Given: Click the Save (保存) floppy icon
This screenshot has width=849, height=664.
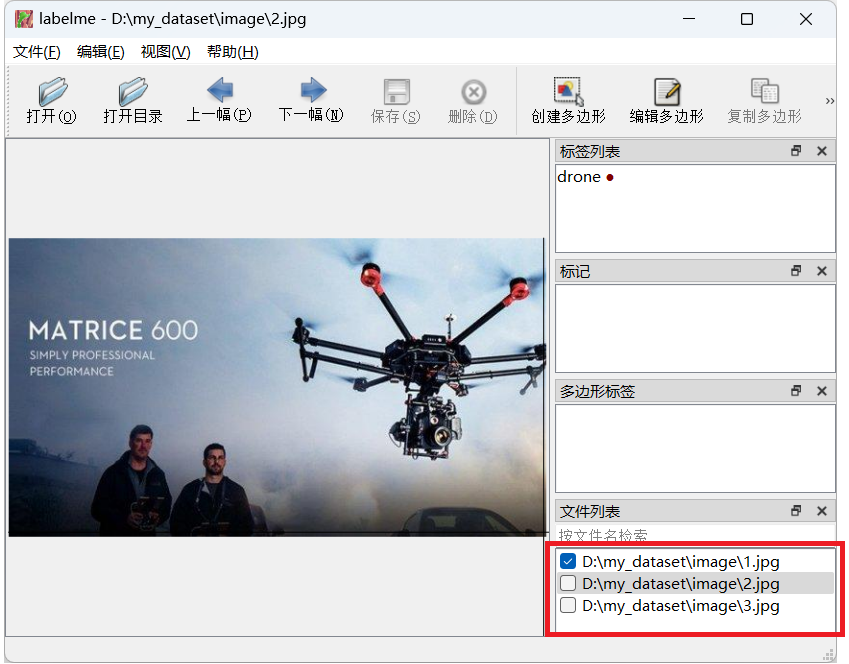Looking at the screenshot, I should [x=396, y=92].
